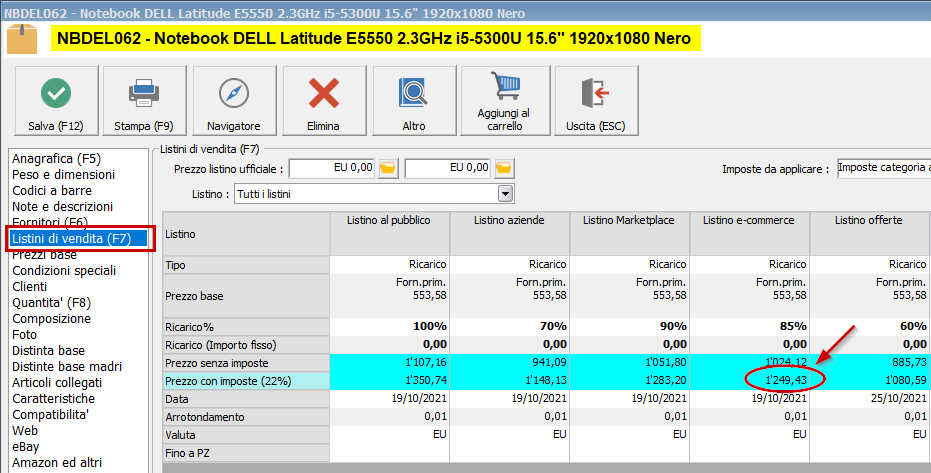This screenshot has height=473, width=931.
Task: Open the Composizione section
Action: [52, 319]
